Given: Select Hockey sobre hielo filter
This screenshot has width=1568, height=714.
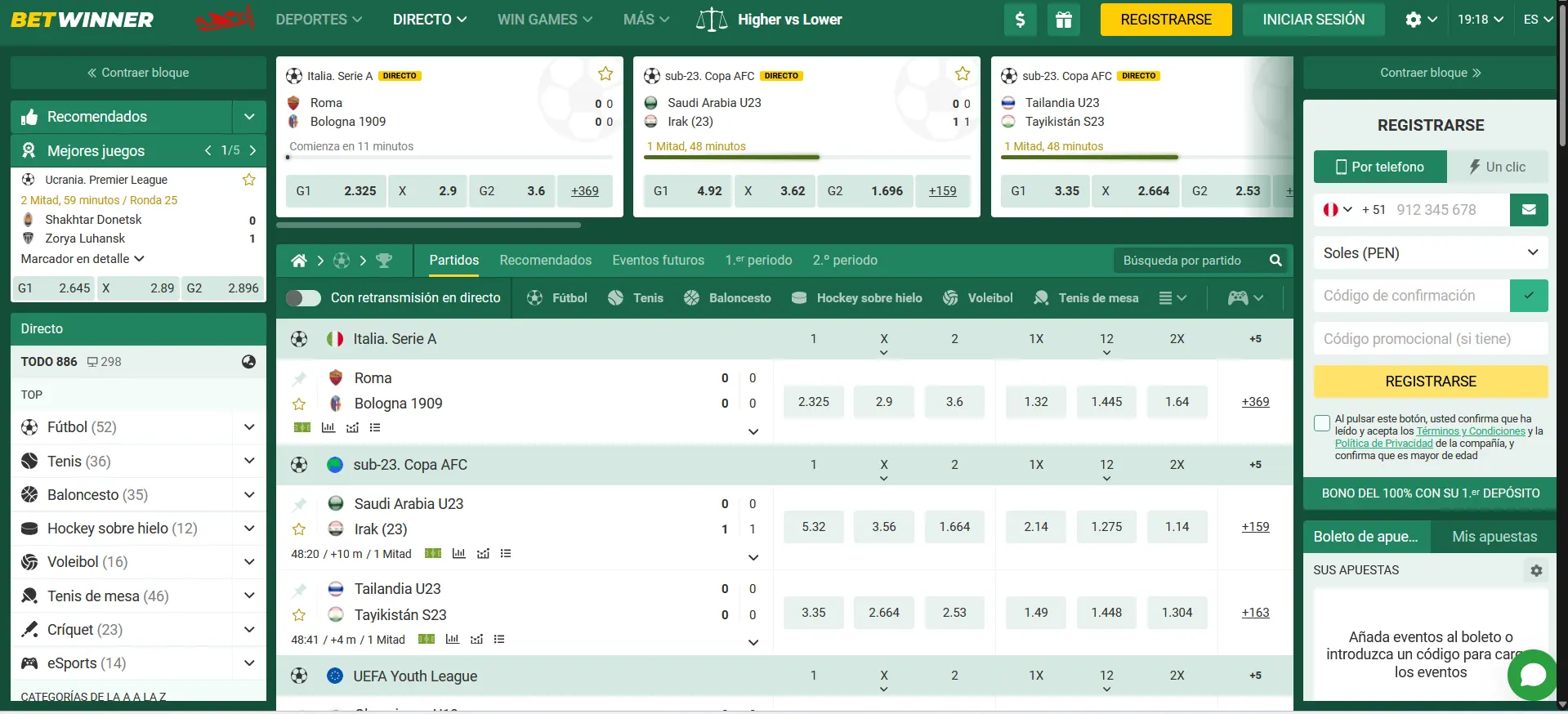Looking at the screenshot, I should click(x=856, y=298).
